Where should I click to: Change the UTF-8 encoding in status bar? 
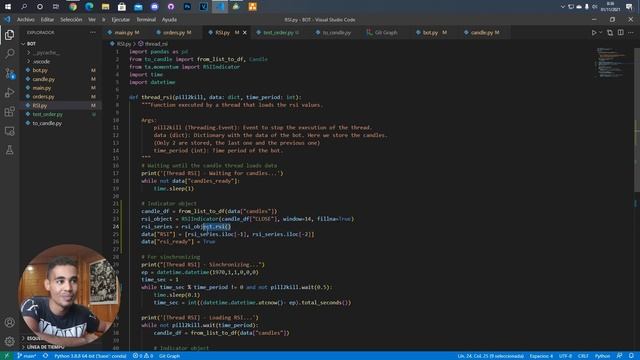(x=565, y=356)
